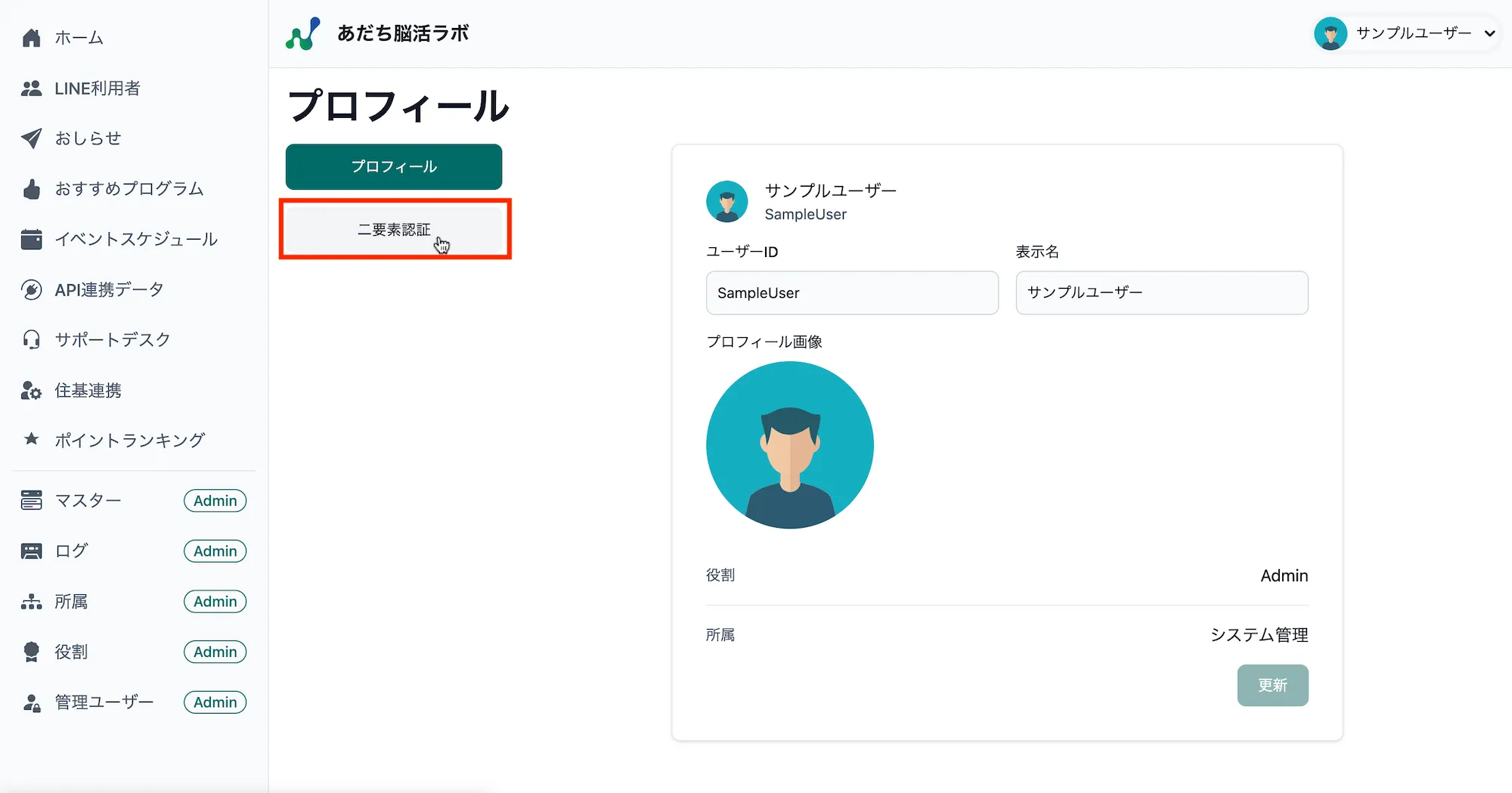Click the SampleUser subtitle text in card
The height and width of the screenshot is (793, 1512).
805,215
